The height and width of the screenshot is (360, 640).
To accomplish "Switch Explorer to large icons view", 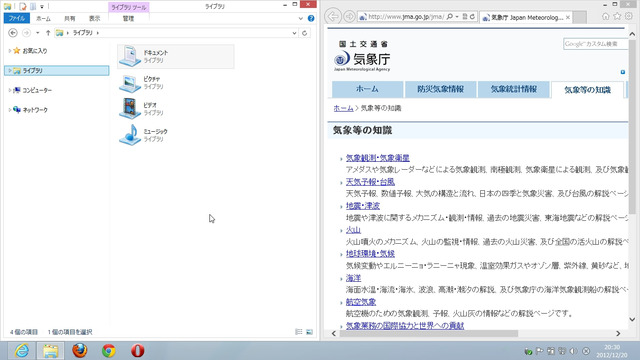I will pyautogui.click(x=309, y=332).
